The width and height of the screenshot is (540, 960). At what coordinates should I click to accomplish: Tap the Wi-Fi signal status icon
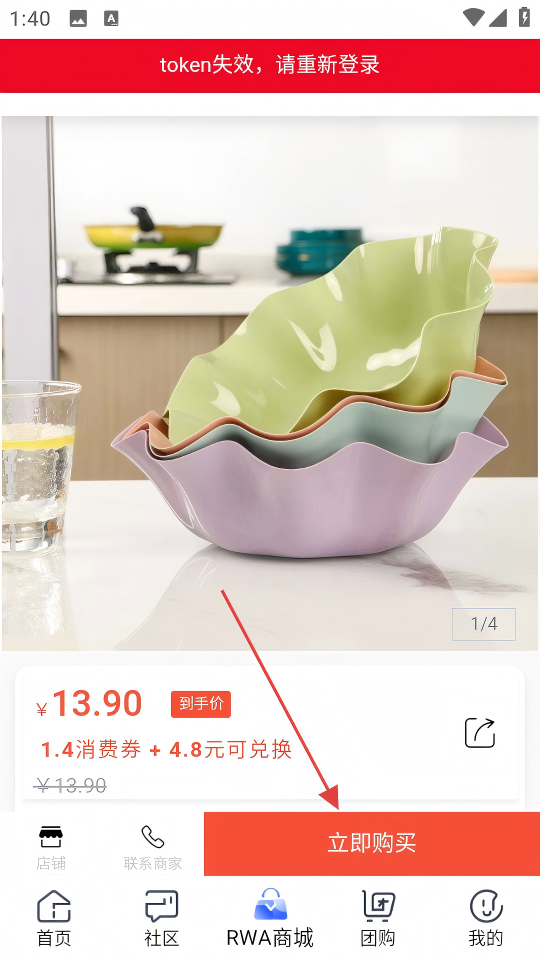473,17
